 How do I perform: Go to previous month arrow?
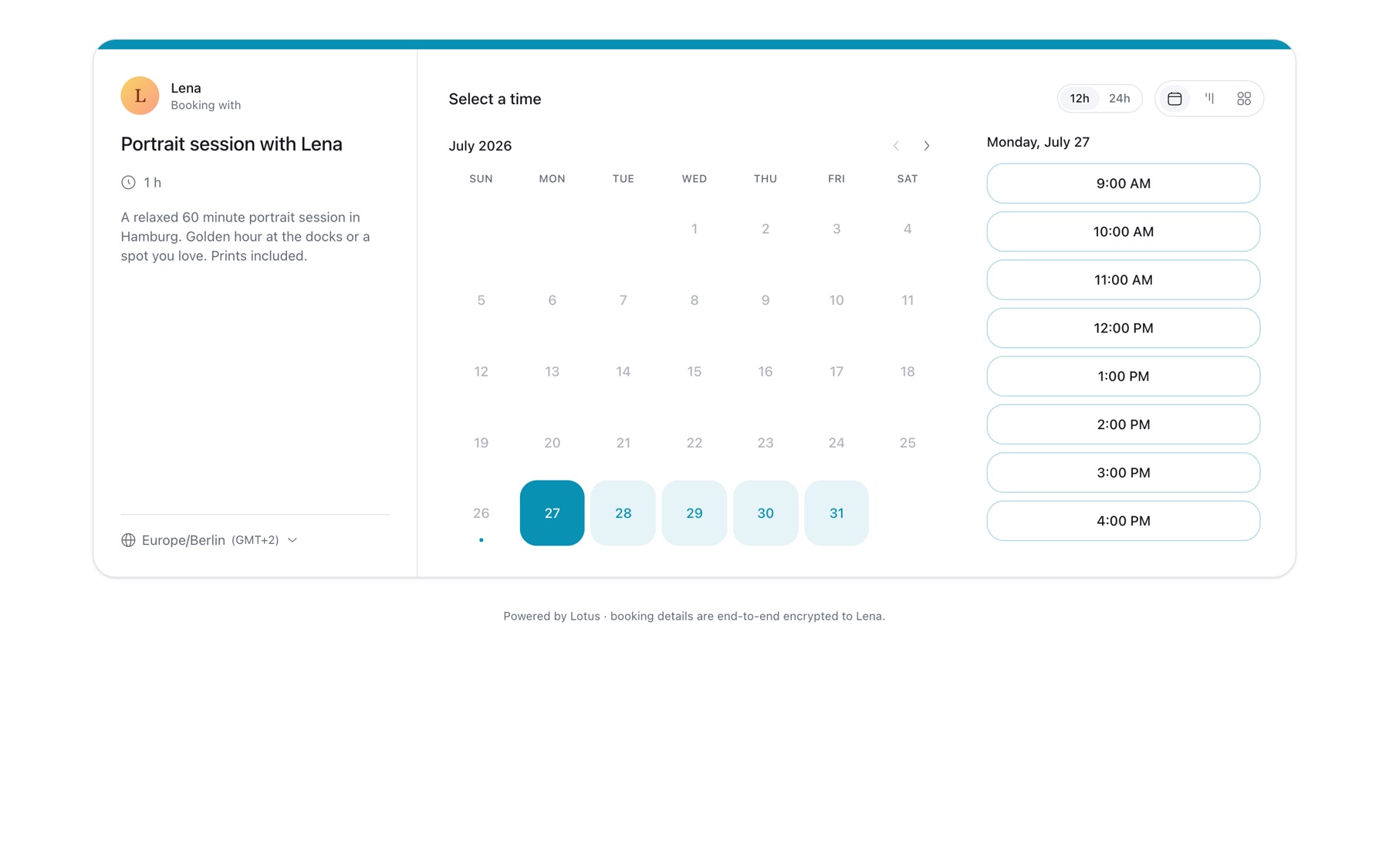click(x=896, y=146)
